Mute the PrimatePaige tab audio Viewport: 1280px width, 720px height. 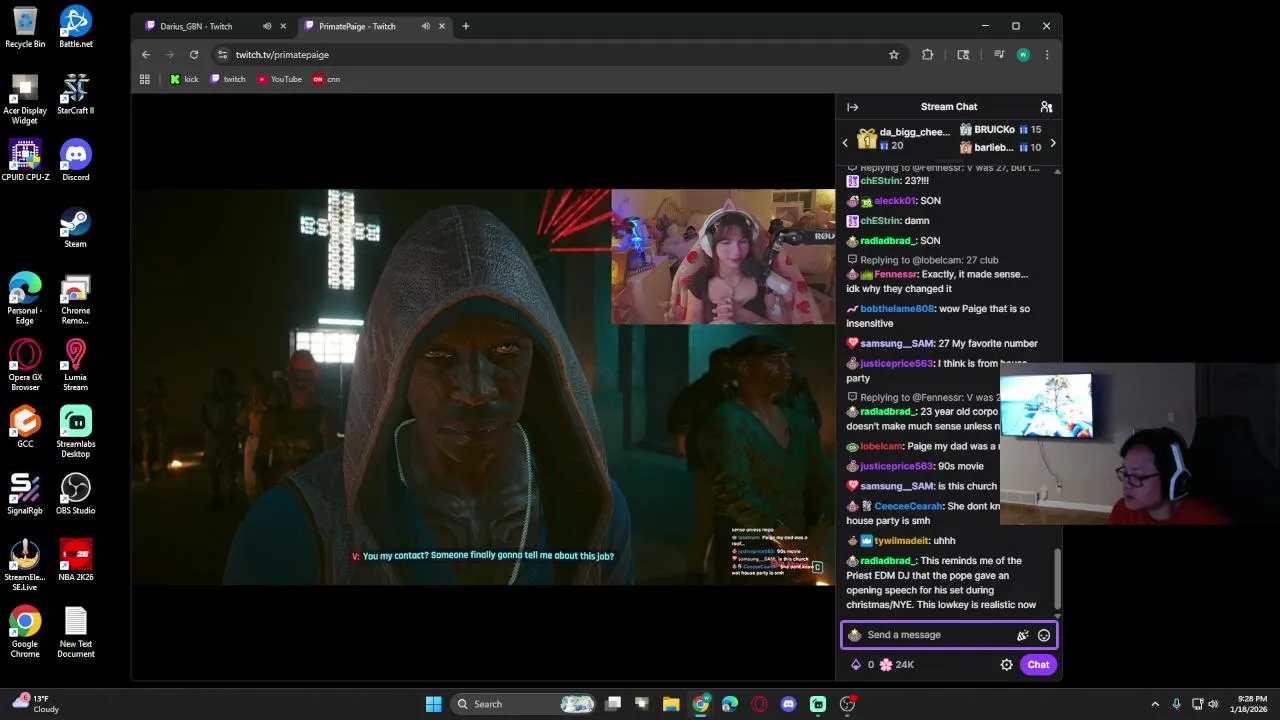pos(426,26)
